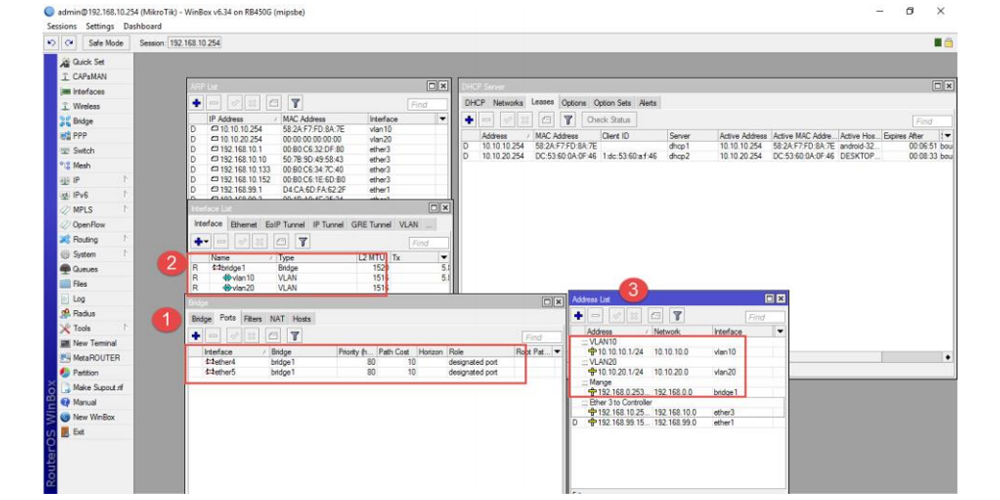
Task: Add new address in Address List
Action: 578,315
